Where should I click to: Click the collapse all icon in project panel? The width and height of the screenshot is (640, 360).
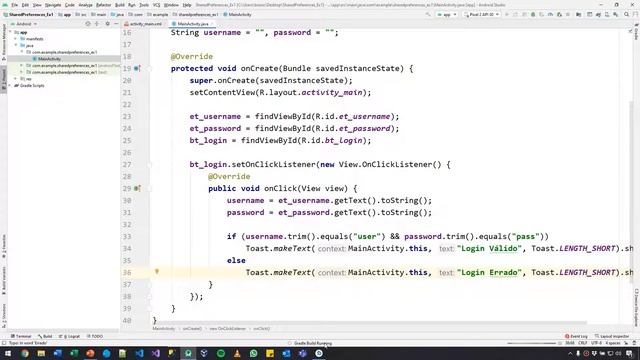(97, 24)
